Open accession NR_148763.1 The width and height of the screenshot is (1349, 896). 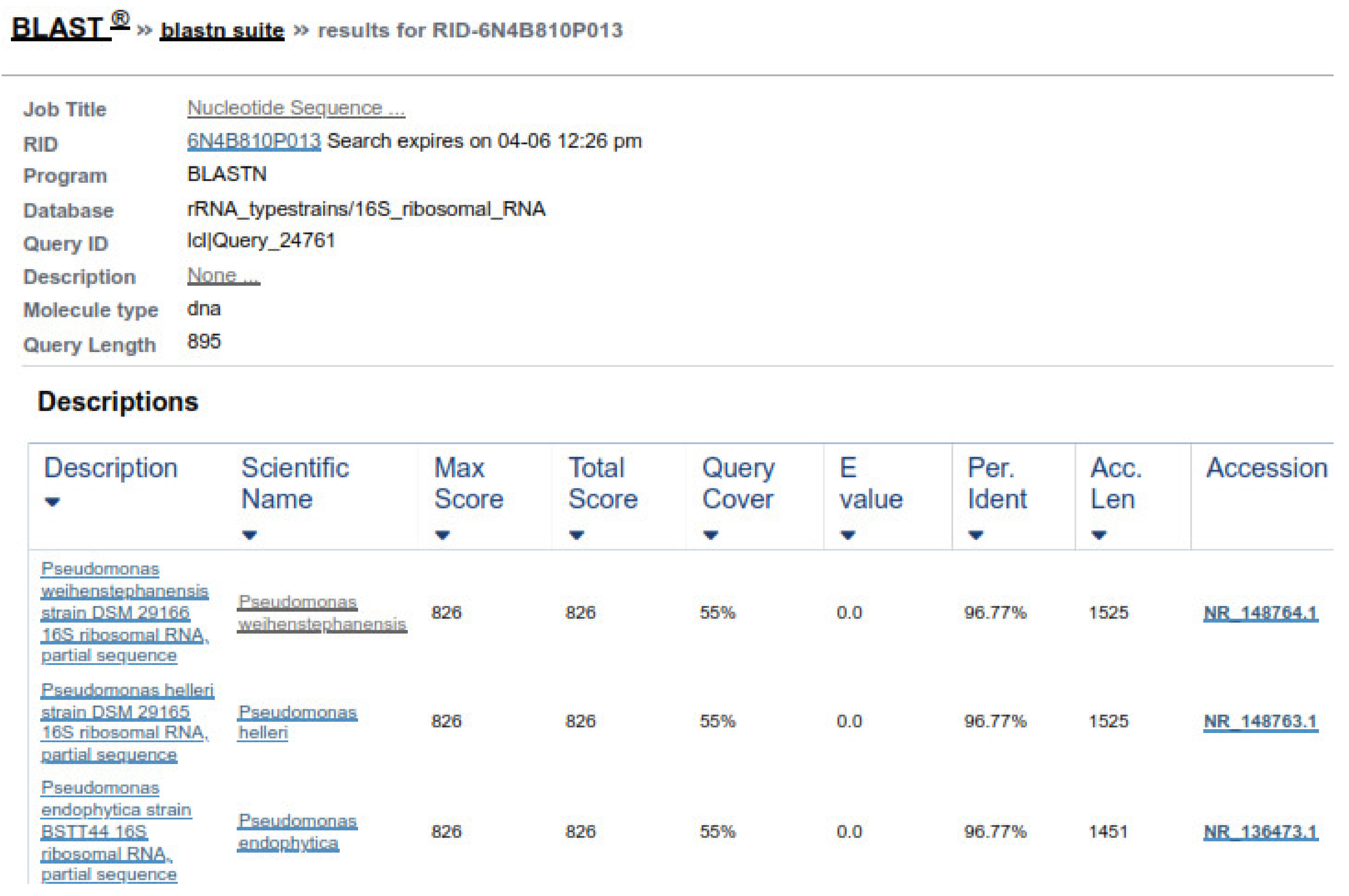pos(1260,722)
